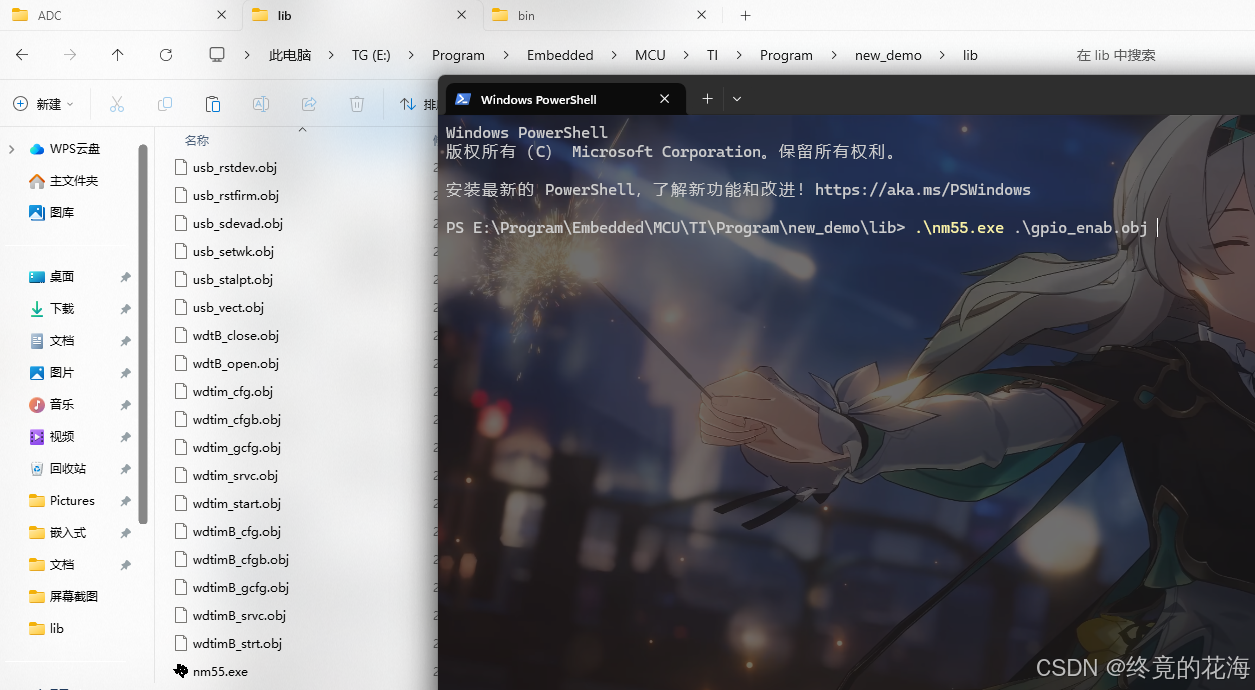Image resolution: width=1255 pixels, height=690 pixels.
Task: Click the computer monitor icon in address bar
Action: click(x=217, y=55)
